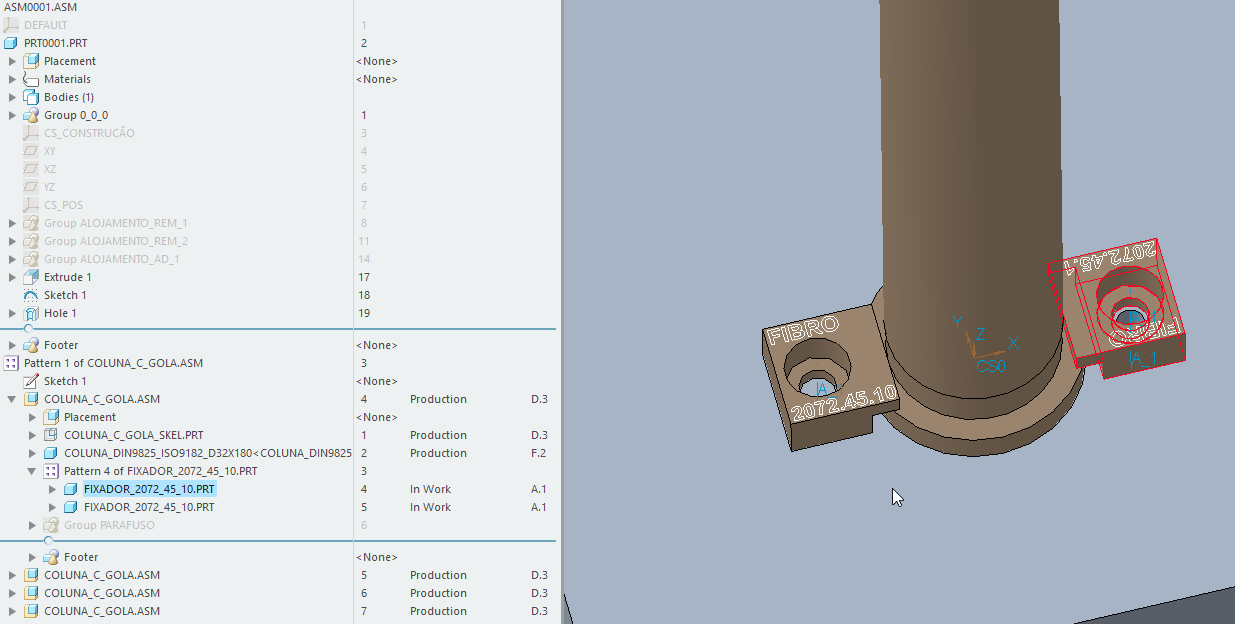Click the Bodies (1) folder icon
The image size is (1235, 624).
pyautogui.click(x=31, y=97)
